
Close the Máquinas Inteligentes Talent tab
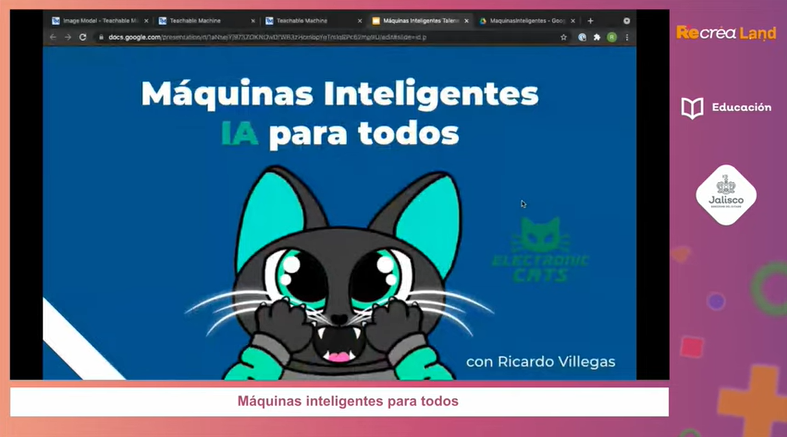tap(466, 21)
